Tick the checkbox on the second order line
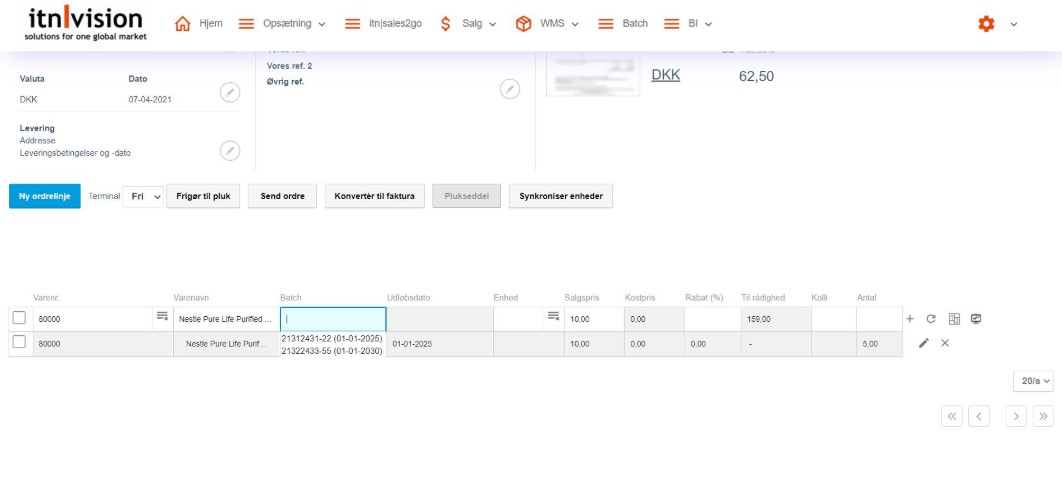 tap(19, 343)
